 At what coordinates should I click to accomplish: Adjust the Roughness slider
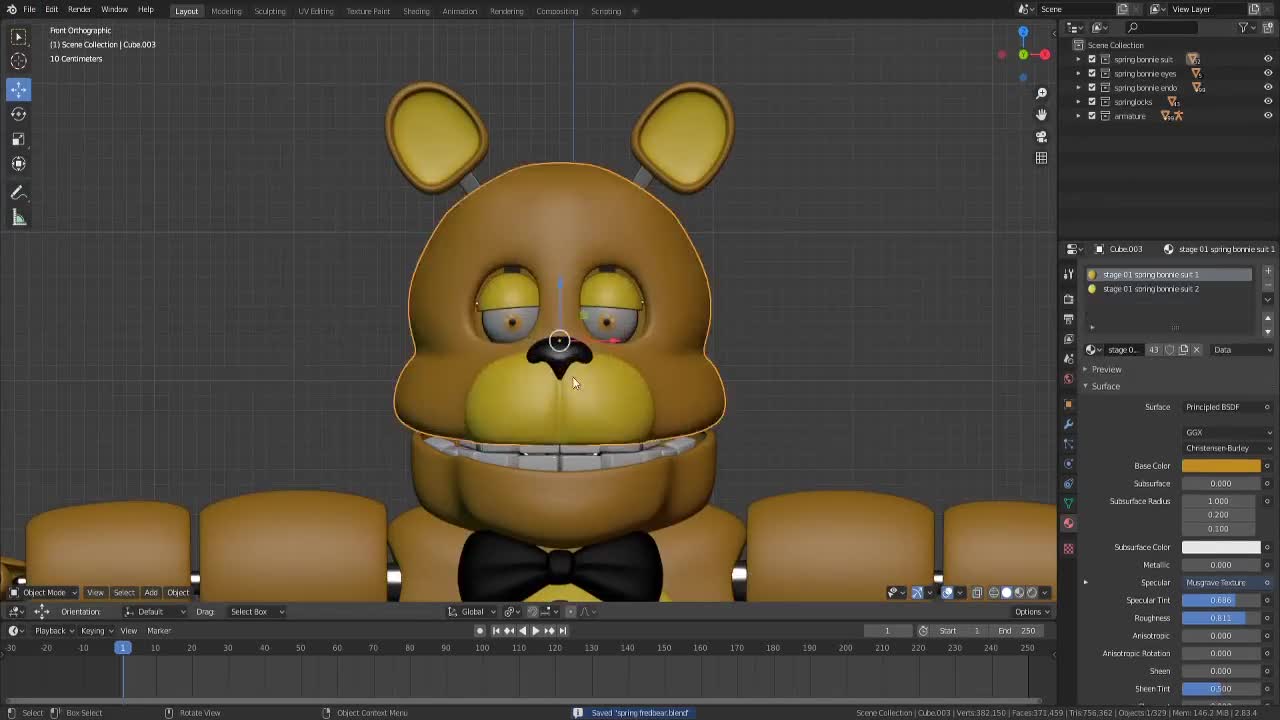point(1221,618)
